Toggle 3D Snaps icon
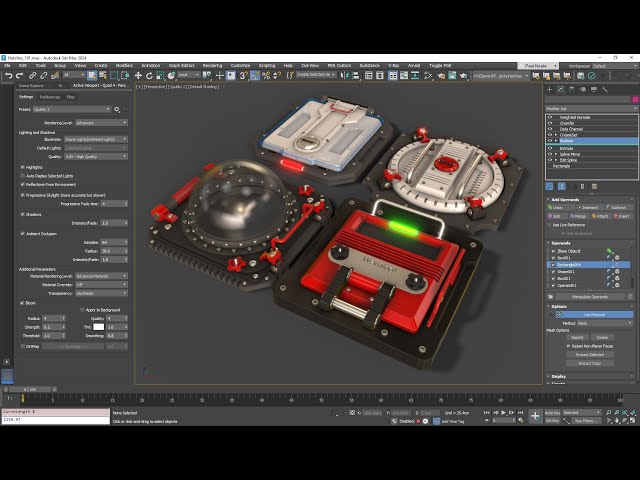The image size is (640, 480). pos(243,76)
